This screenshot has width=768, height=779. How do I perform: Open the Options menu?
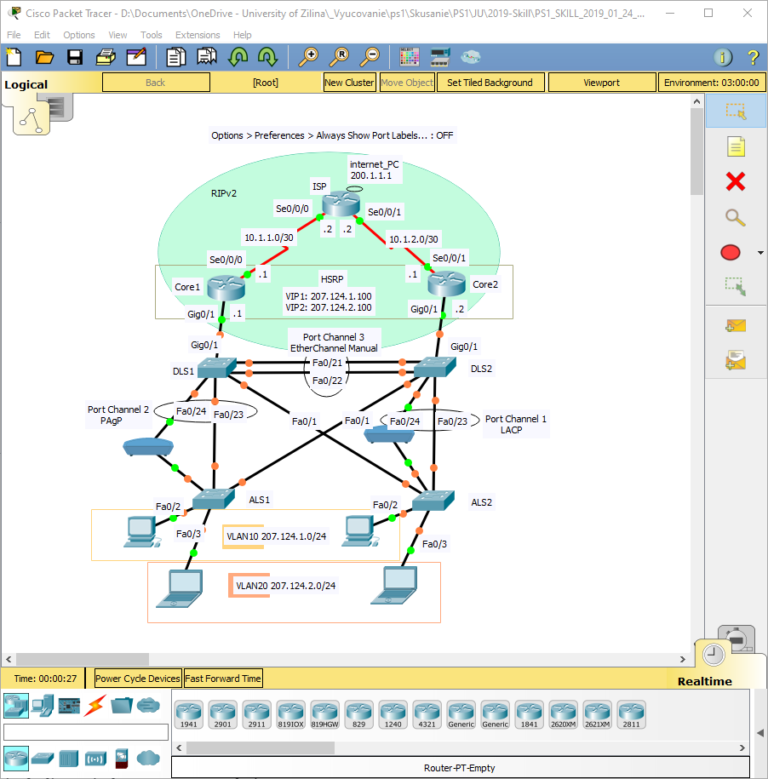coord(79,34)
